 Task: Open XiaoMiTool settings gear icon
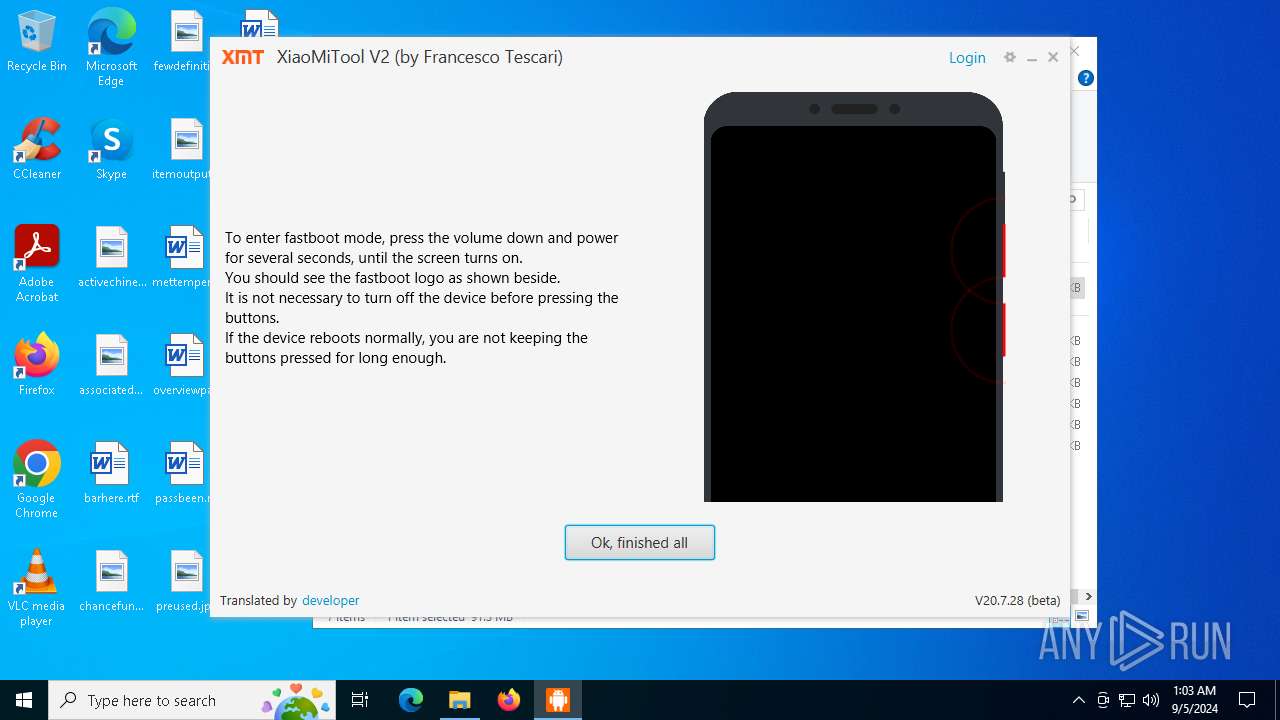1010,58
